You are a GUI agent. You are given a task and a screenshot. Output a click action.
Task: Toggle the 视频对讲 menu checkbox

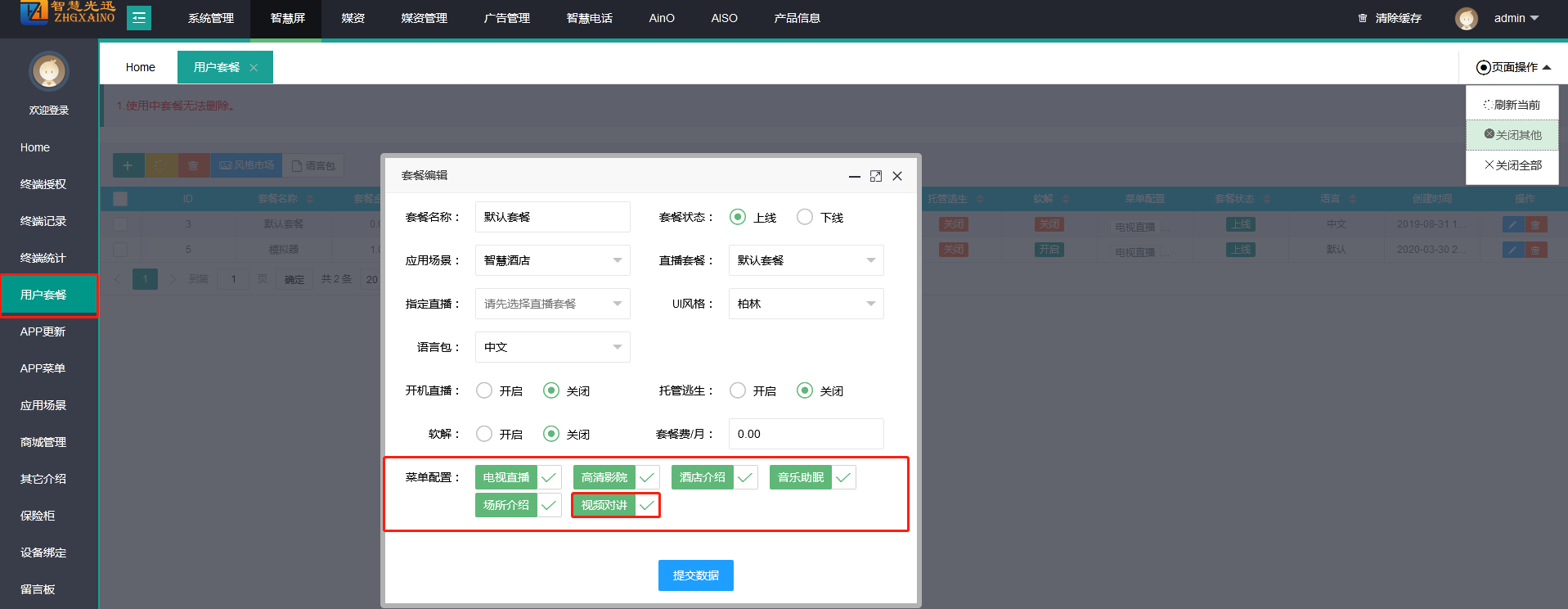[646, 505]
